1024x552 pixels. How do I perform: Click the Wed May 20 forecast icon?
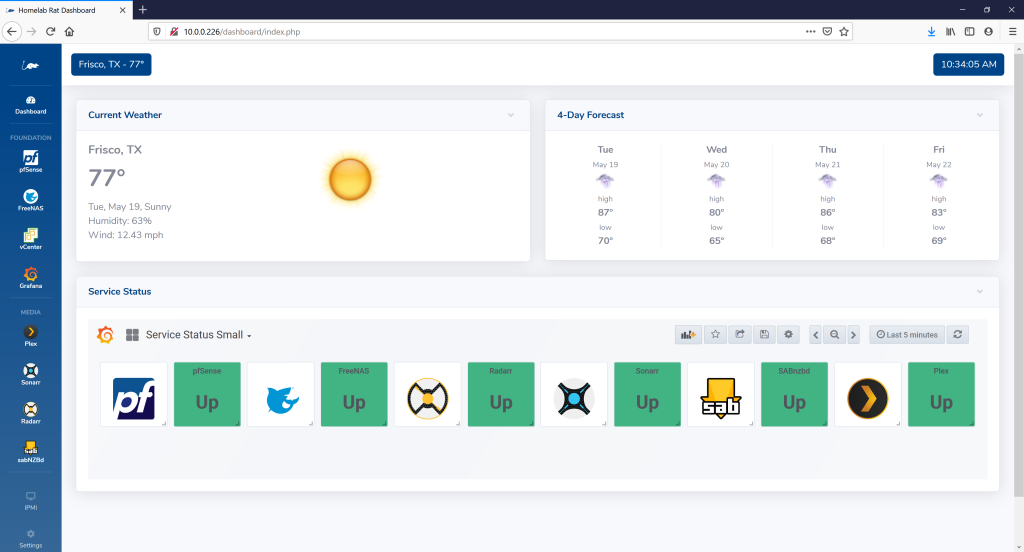pyautogui.click(x=716, y=180)
